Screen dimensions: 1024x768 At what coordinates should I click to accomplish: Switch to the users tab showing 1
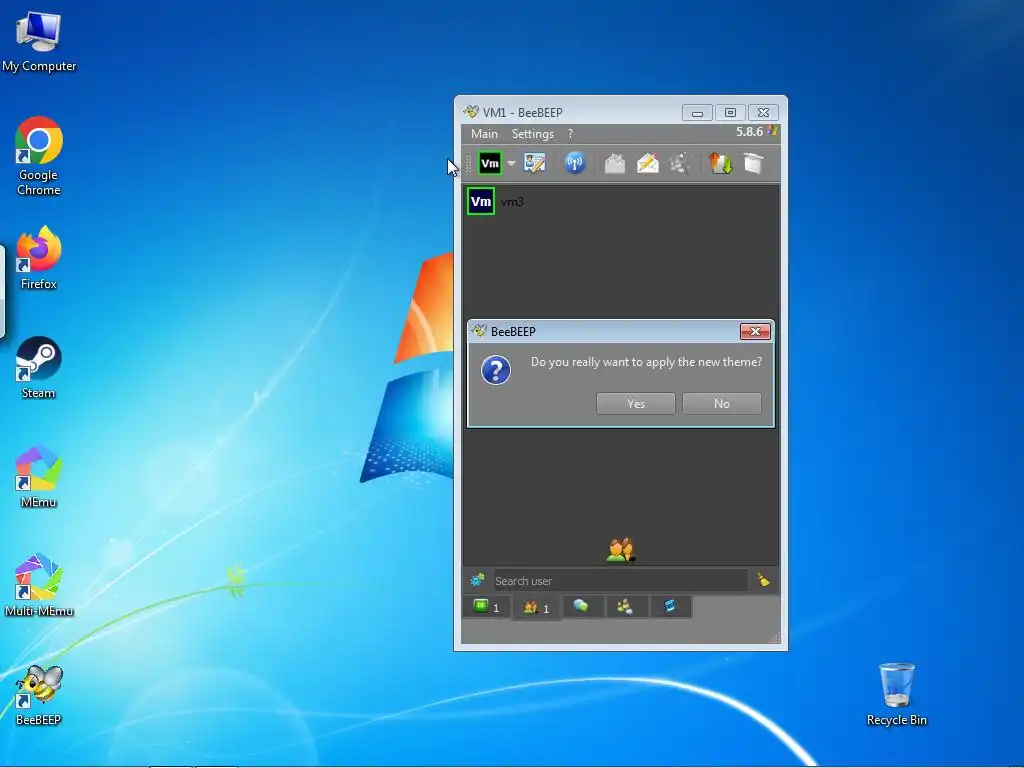click(536, 608)
